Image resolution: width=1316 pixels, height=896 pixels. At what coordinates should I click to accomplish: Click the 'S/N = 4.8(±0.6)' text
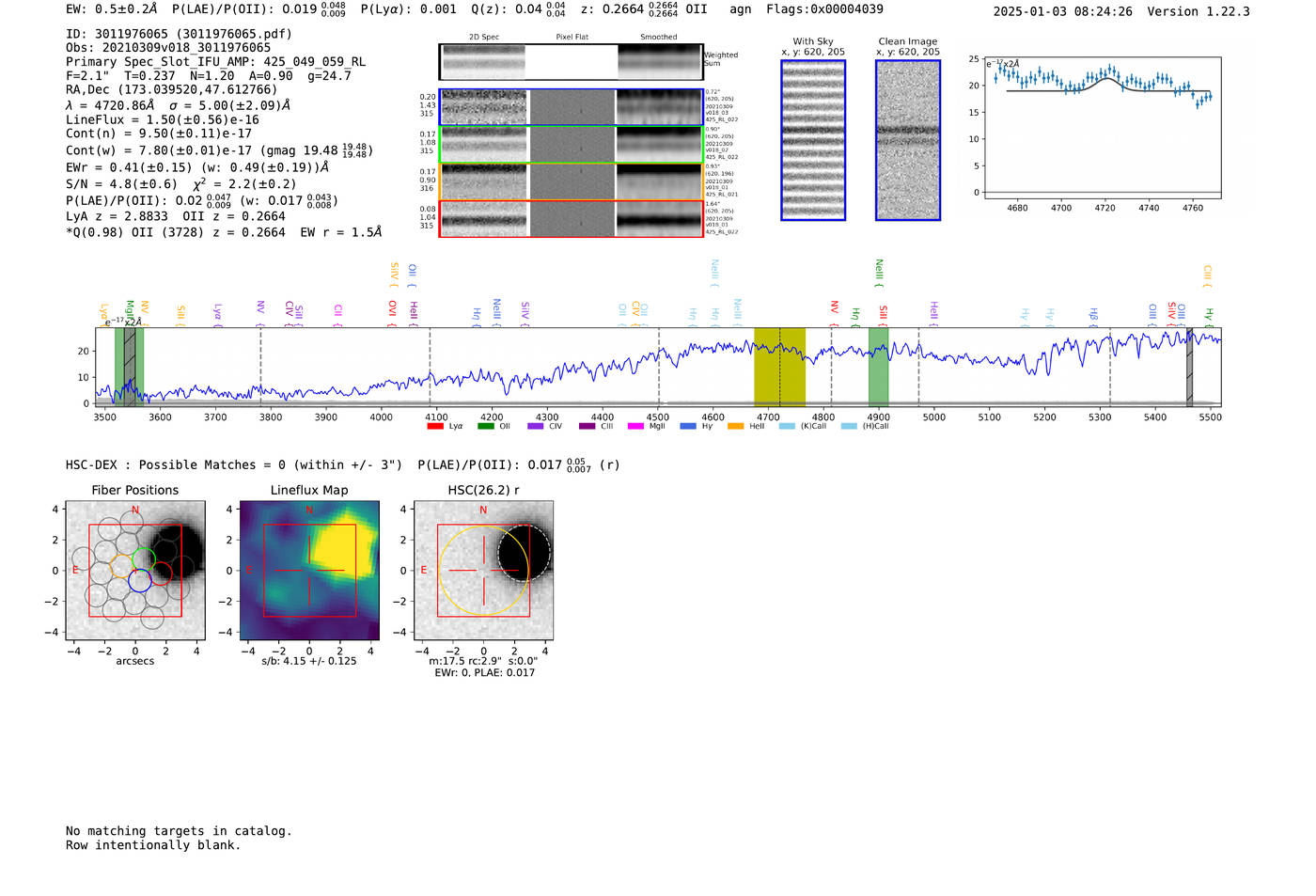point(121,184)
